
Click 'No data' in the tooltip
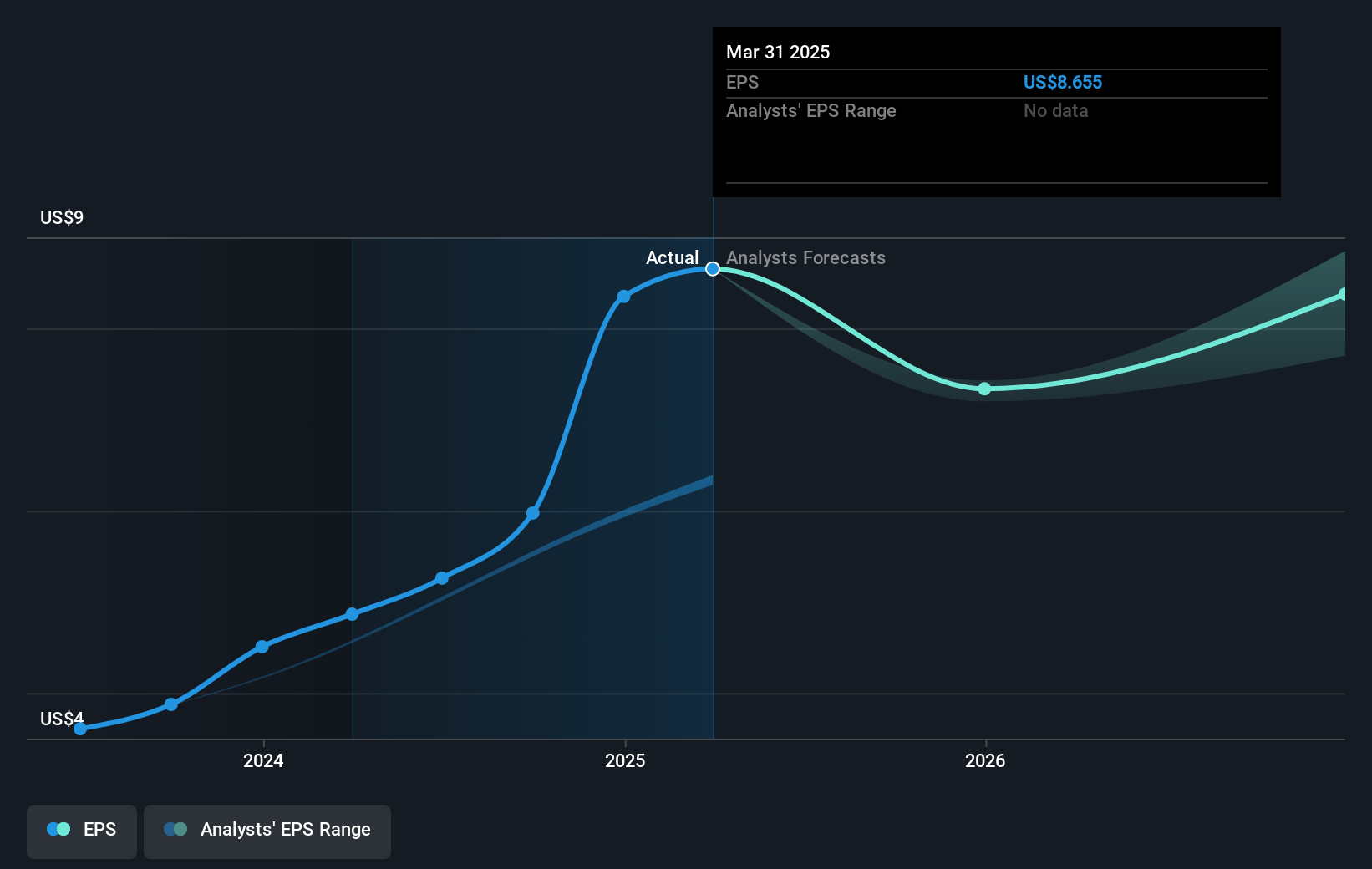coord(1055,110)
